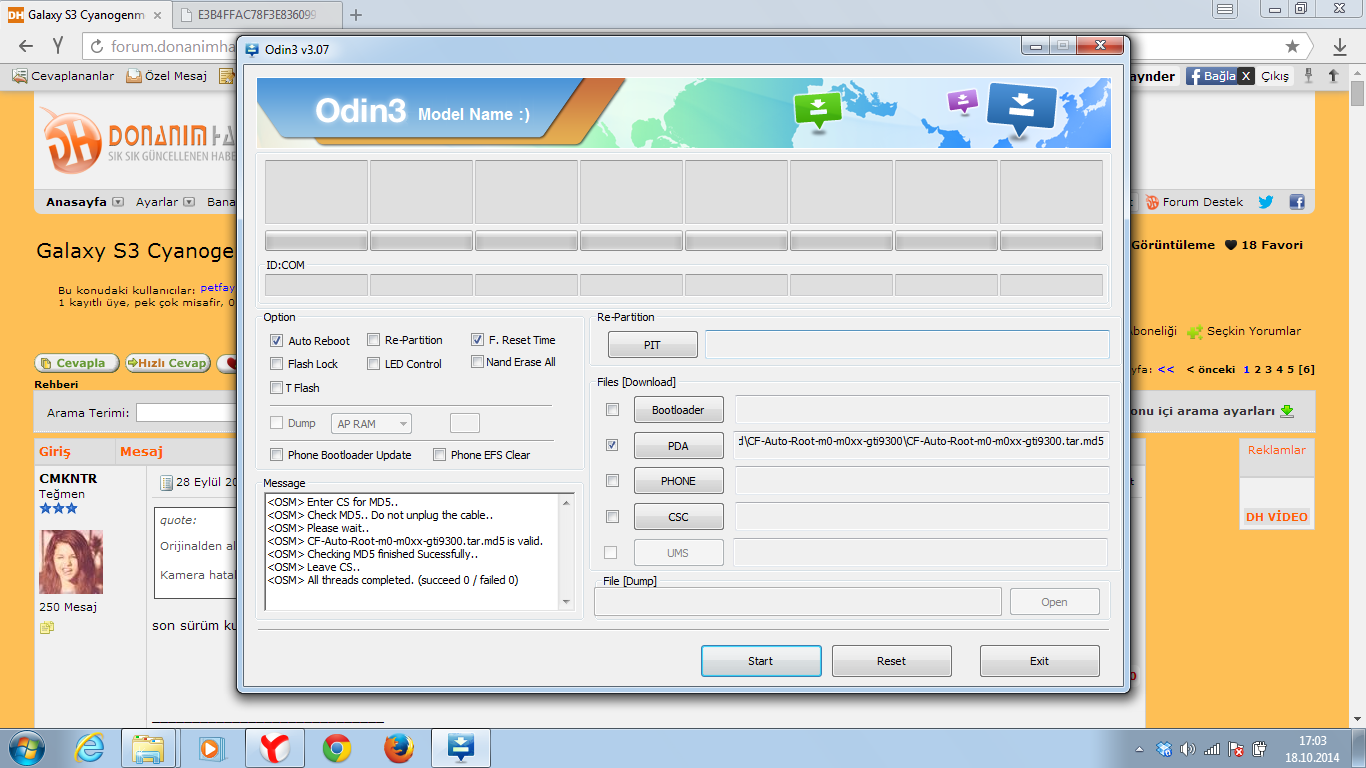
Task: Click the Hızlı Cevap button
Action: pos(167,363)
